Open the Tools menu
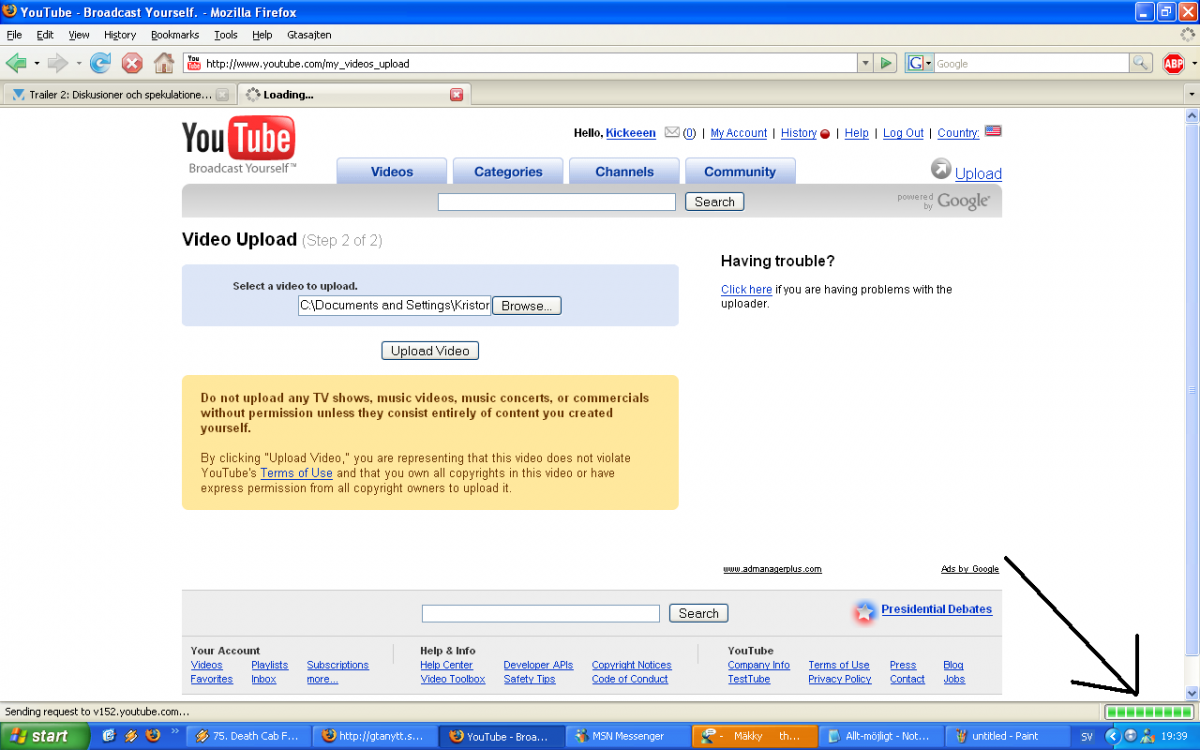The width and height of the screenshot is (1200, 750). (x=225, y=34)
